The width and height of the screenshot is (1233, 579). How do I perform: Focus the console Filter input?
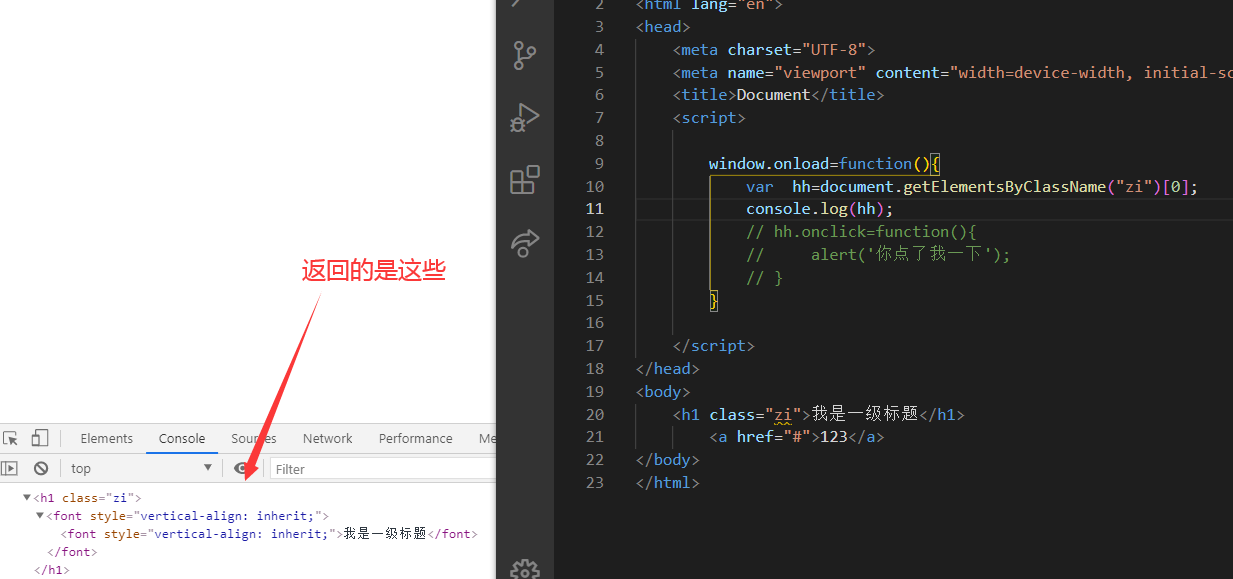(x=383, y=468)
